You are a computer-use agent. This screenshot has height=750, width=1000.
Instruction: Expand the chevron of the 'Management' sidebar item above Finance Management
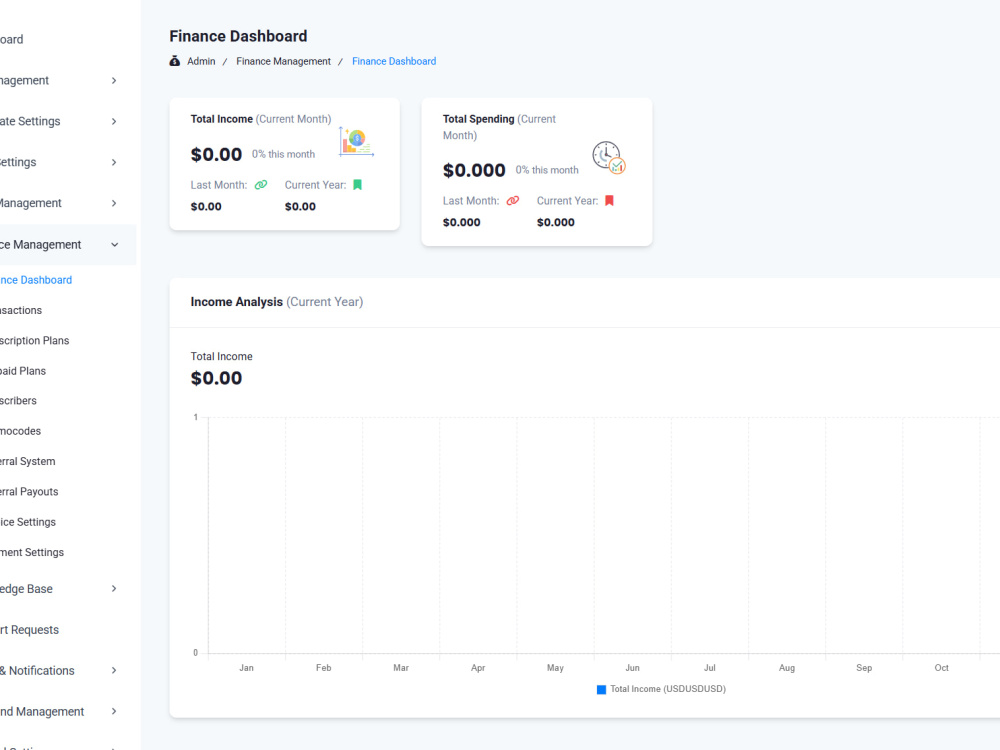[x=114, y=203]
